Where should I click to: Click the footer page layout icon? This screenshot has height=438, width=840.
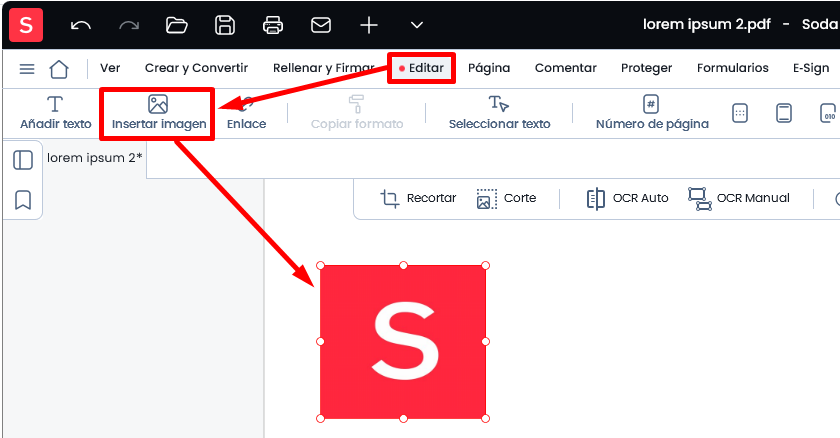(x=784, y=113)
